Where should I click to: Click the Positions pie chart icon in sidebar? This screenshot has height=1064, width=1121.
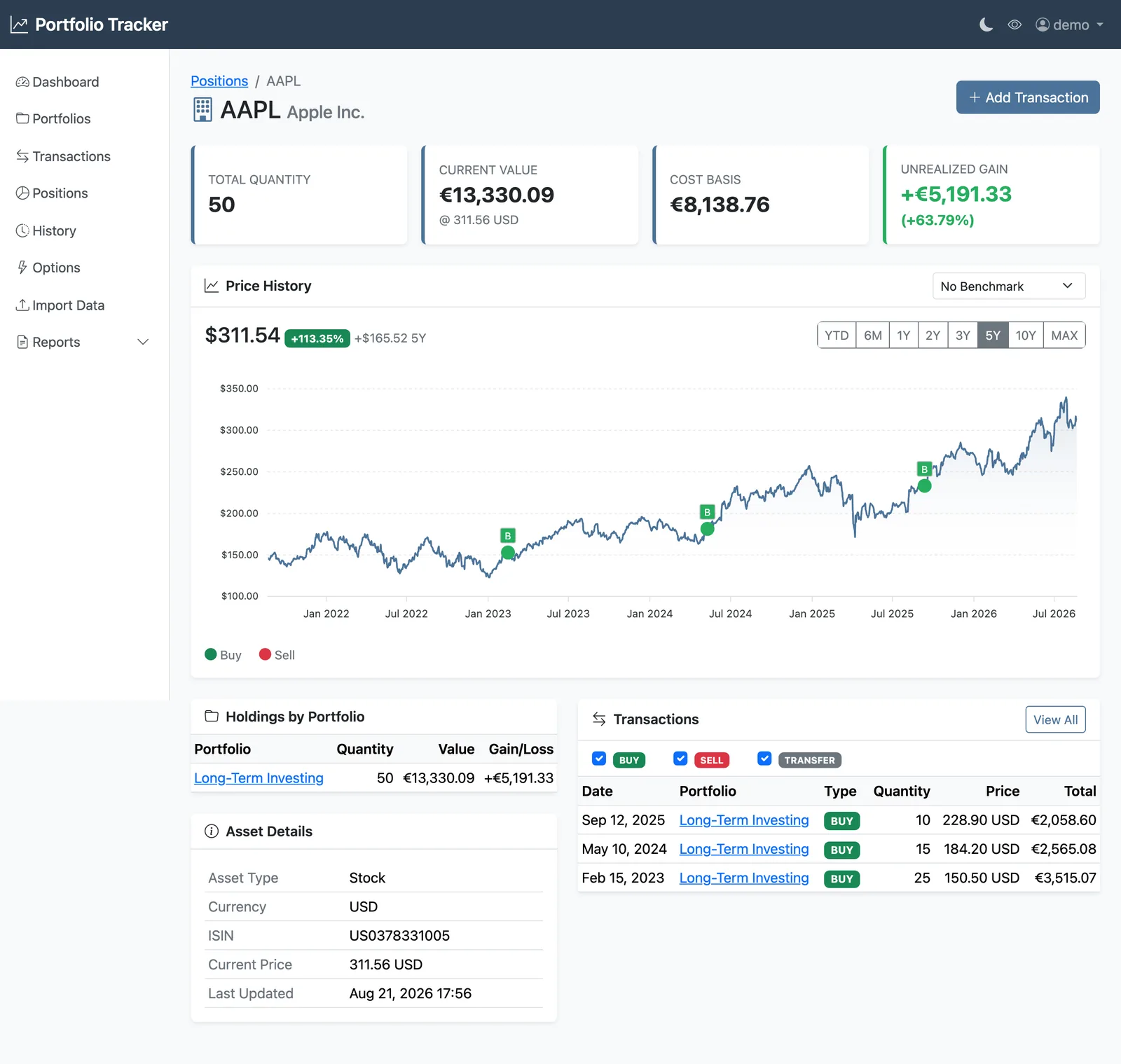[22, 193]
